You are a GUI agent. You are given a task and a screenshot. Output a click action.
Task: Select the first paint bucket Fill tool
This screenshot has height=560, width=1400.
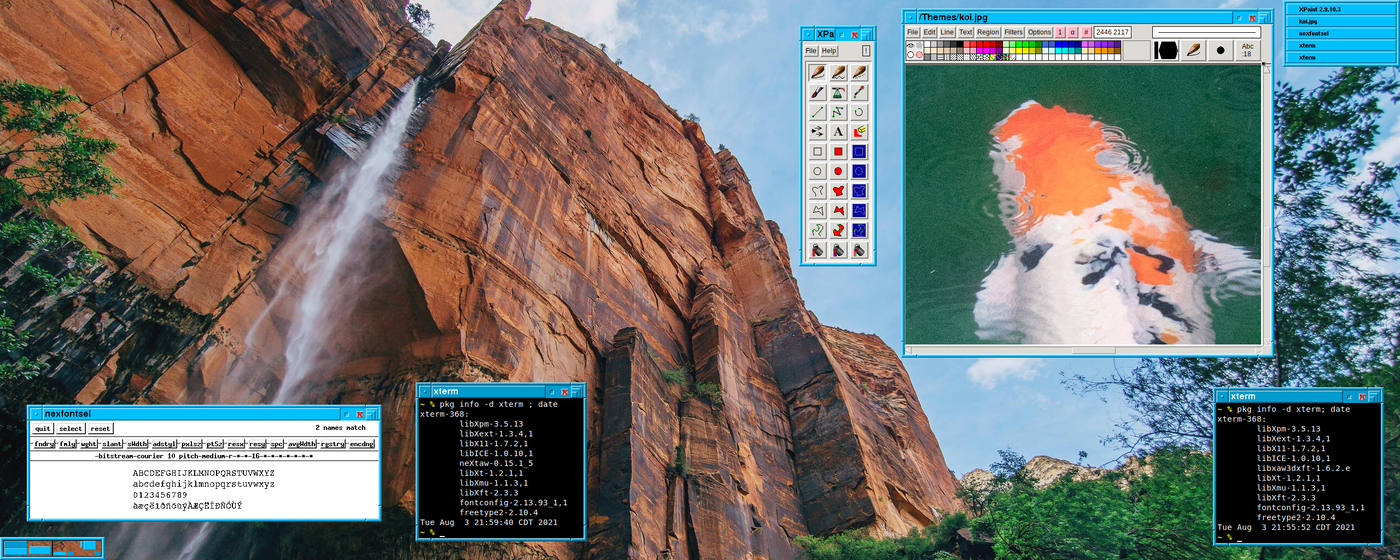pos(817,249)
